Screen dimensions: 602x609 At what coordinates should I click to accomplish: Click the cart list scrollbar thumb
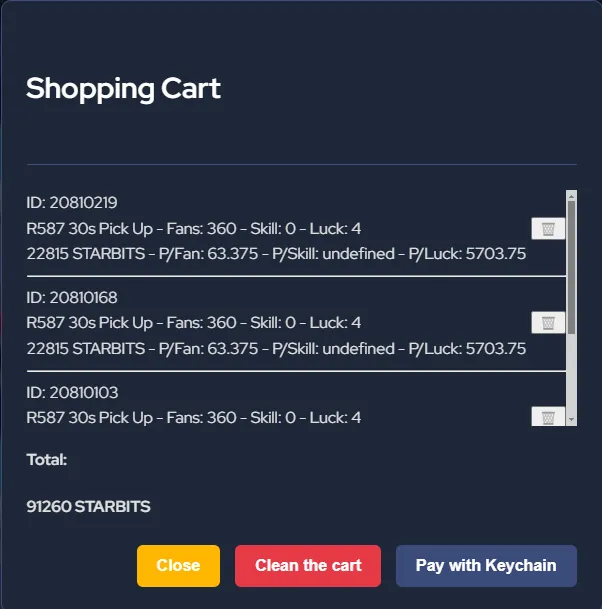click(x=571, y=265)
